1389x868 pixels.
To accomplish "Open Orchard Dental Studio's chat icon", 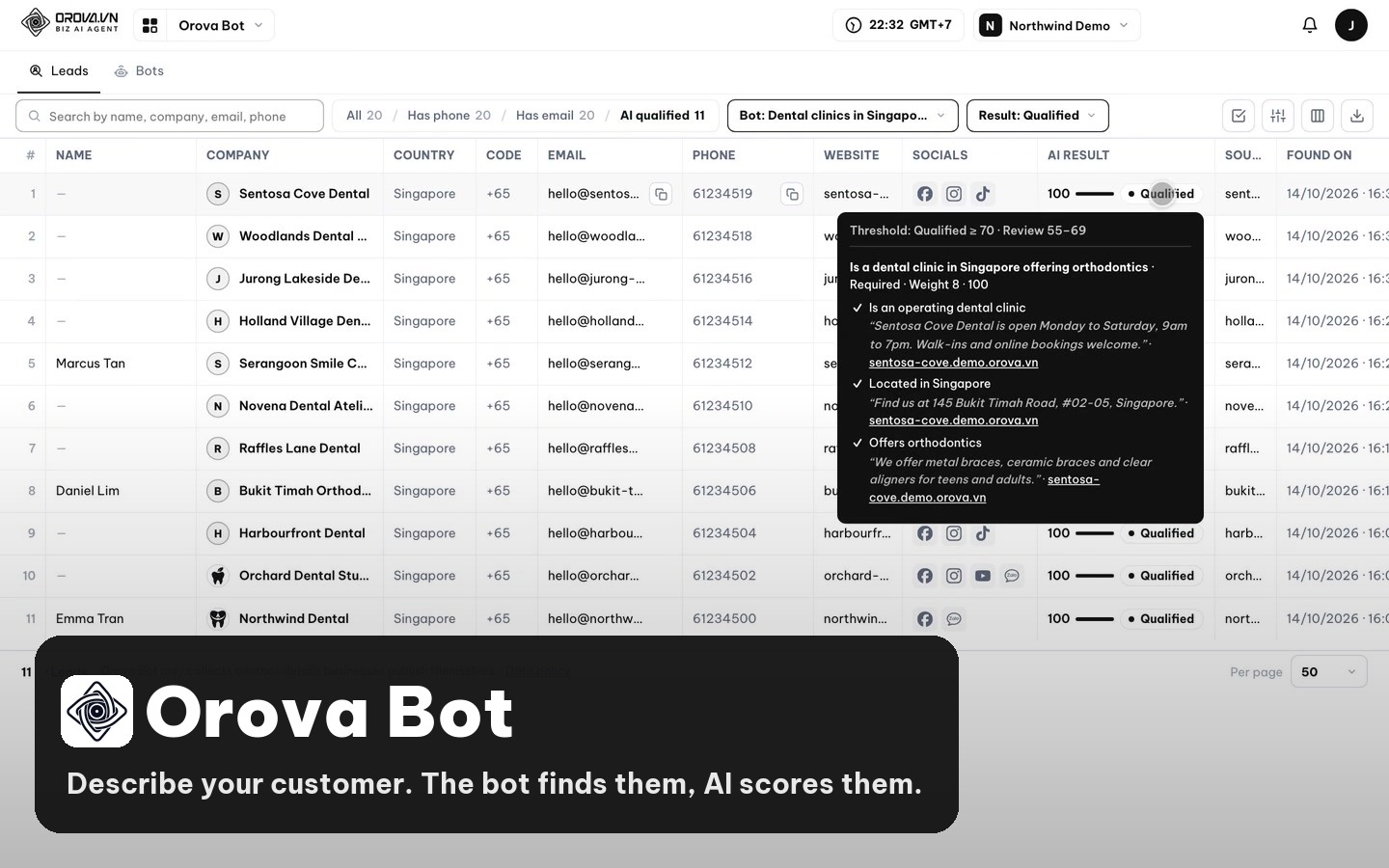I will 1012,576.
